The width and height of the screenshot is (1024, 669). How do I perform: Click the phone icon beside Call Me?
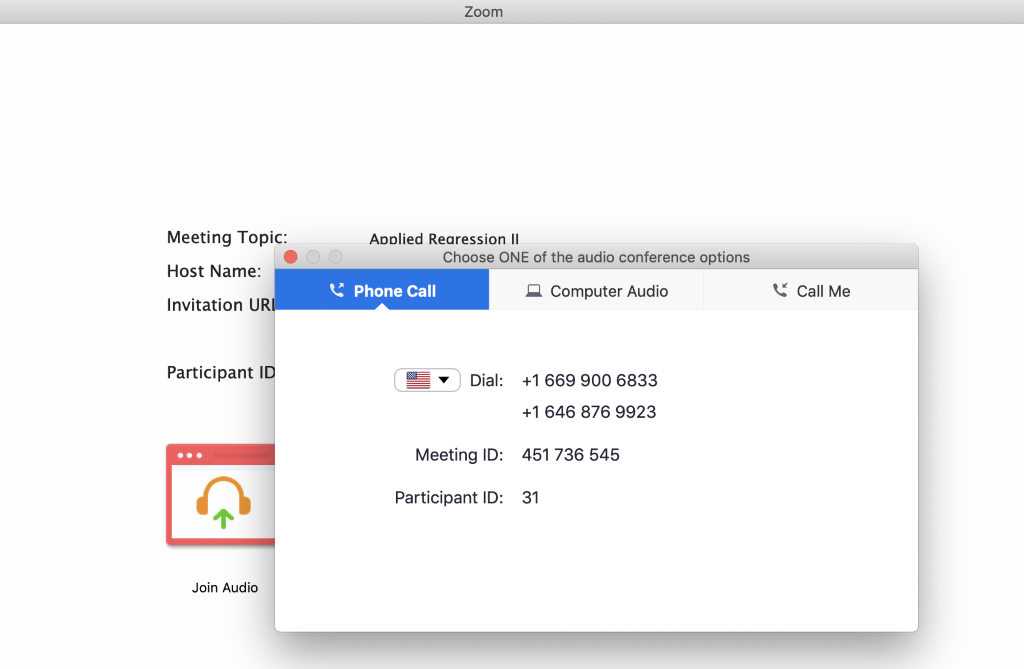(780, 291)
